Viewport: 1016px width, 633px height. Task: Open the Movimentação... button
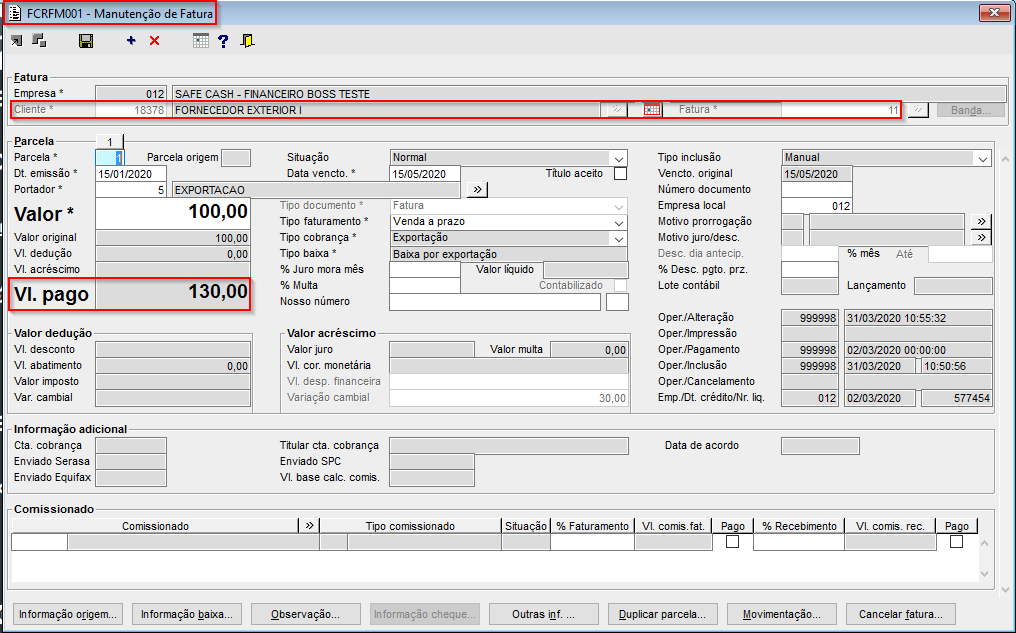781,614
